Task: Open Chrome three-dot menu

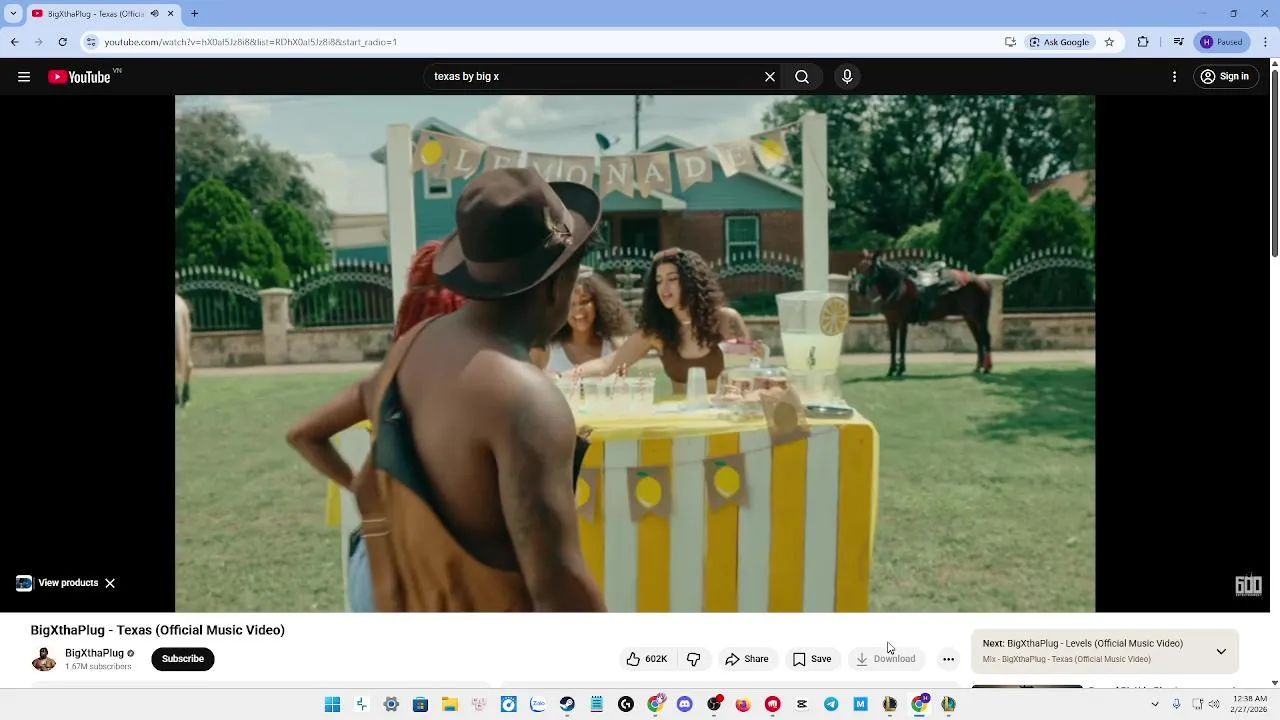Action: [x=1265, y=42]
